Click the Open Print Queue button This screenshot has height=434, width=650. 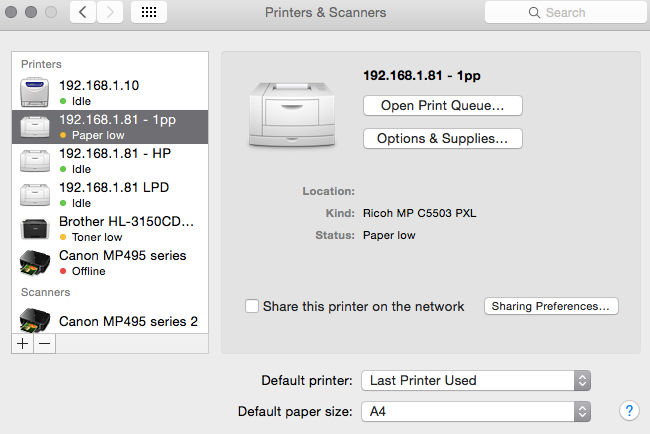click(x=442, y=104)
